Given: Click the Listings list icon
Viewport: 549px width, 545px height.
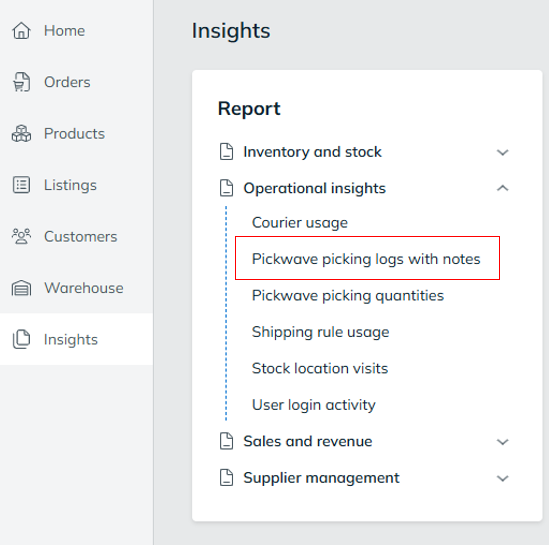Looking at the screenshot, I should click(21, 185).
